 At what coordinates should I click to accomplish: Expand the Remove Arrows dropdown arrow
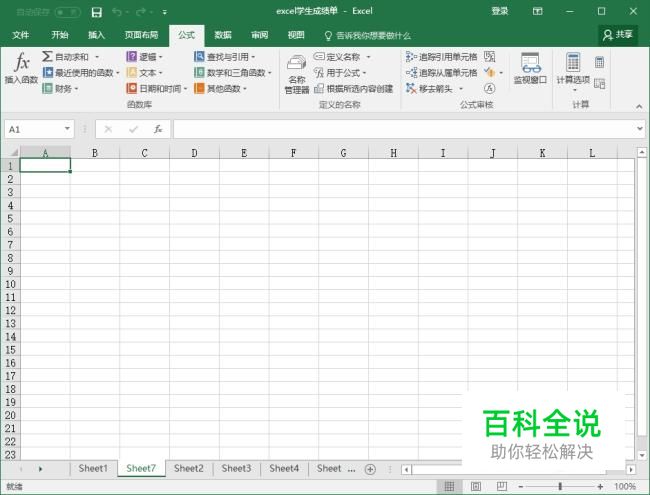pyautogui.click(x=461, y=89)
